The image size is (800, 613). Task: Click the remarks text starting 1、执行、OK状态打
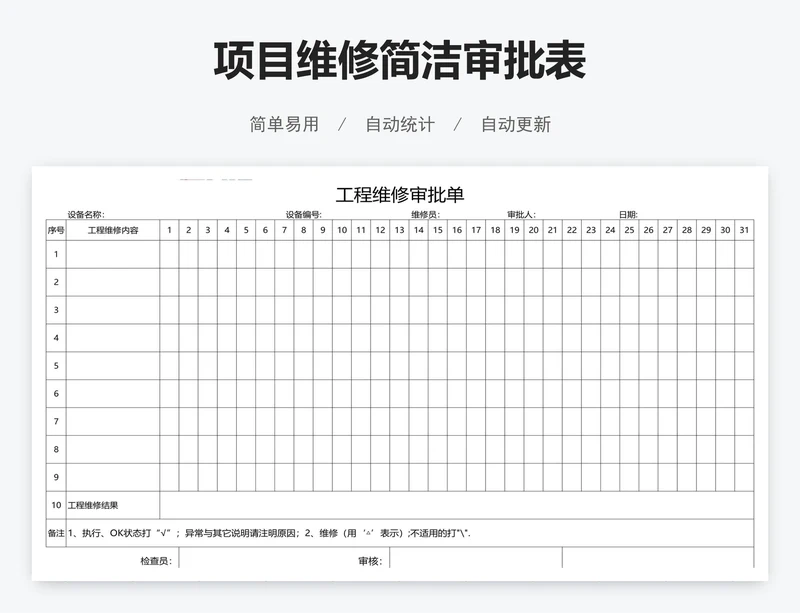[269, 533]
